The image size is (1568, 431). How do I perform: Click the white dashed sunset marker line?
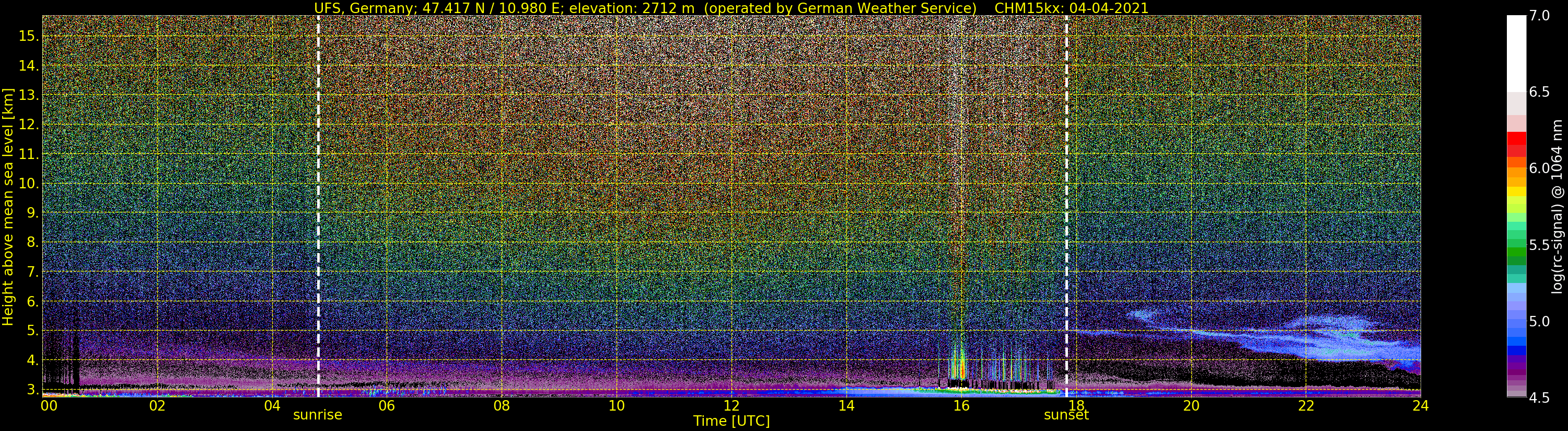pos(1066,206)
